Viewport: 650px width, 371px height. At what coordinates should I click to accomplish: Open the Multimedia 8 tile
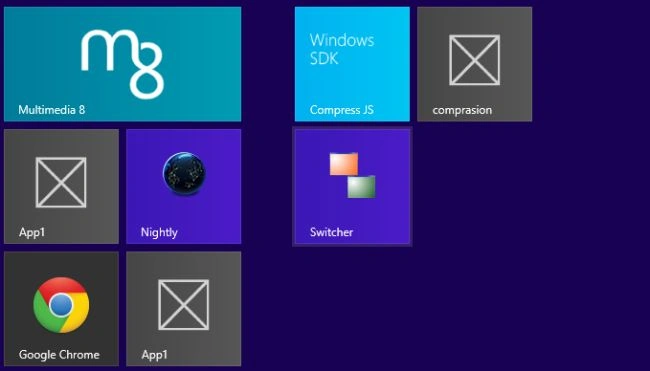click(x=122, y=64)
